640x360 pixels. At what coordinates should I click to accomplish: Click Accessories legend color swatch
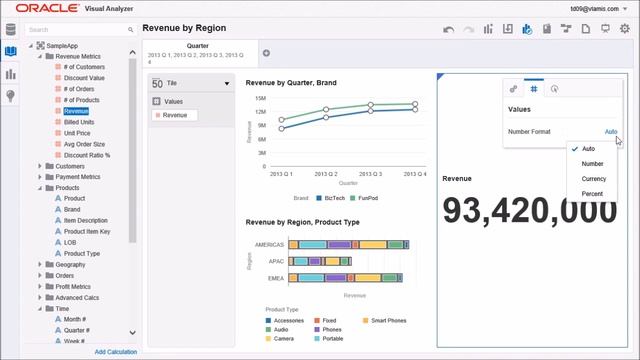268,320
